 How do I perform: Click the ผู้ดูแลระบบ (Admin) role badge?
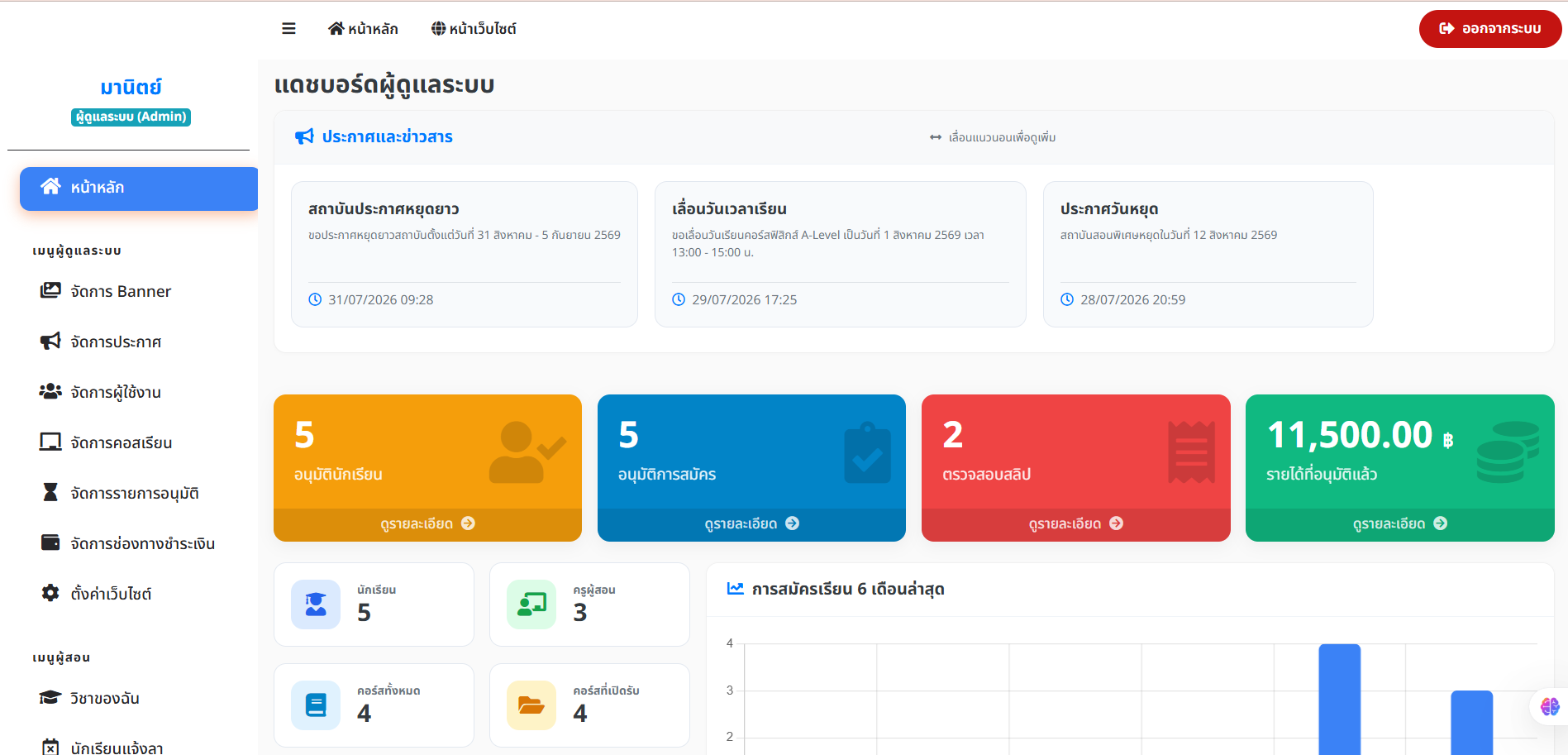131,117
